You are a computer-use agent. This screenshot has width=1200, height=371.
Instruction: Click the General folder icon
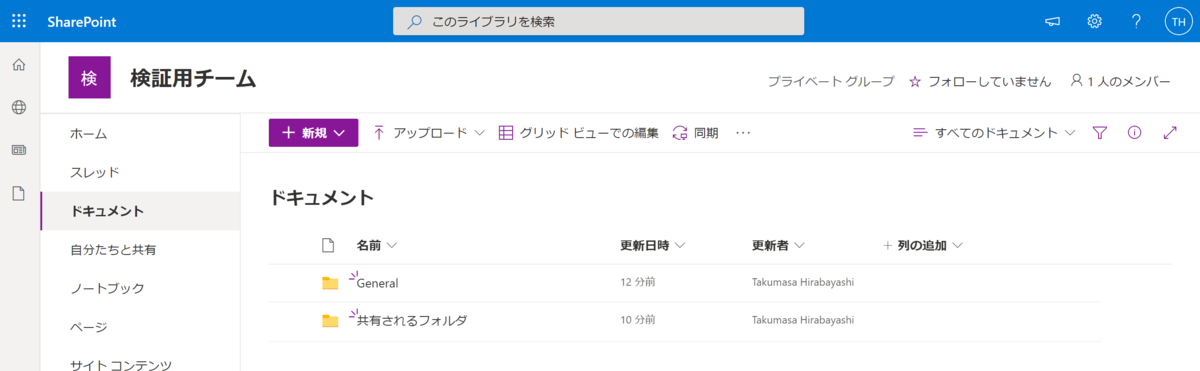330,283
